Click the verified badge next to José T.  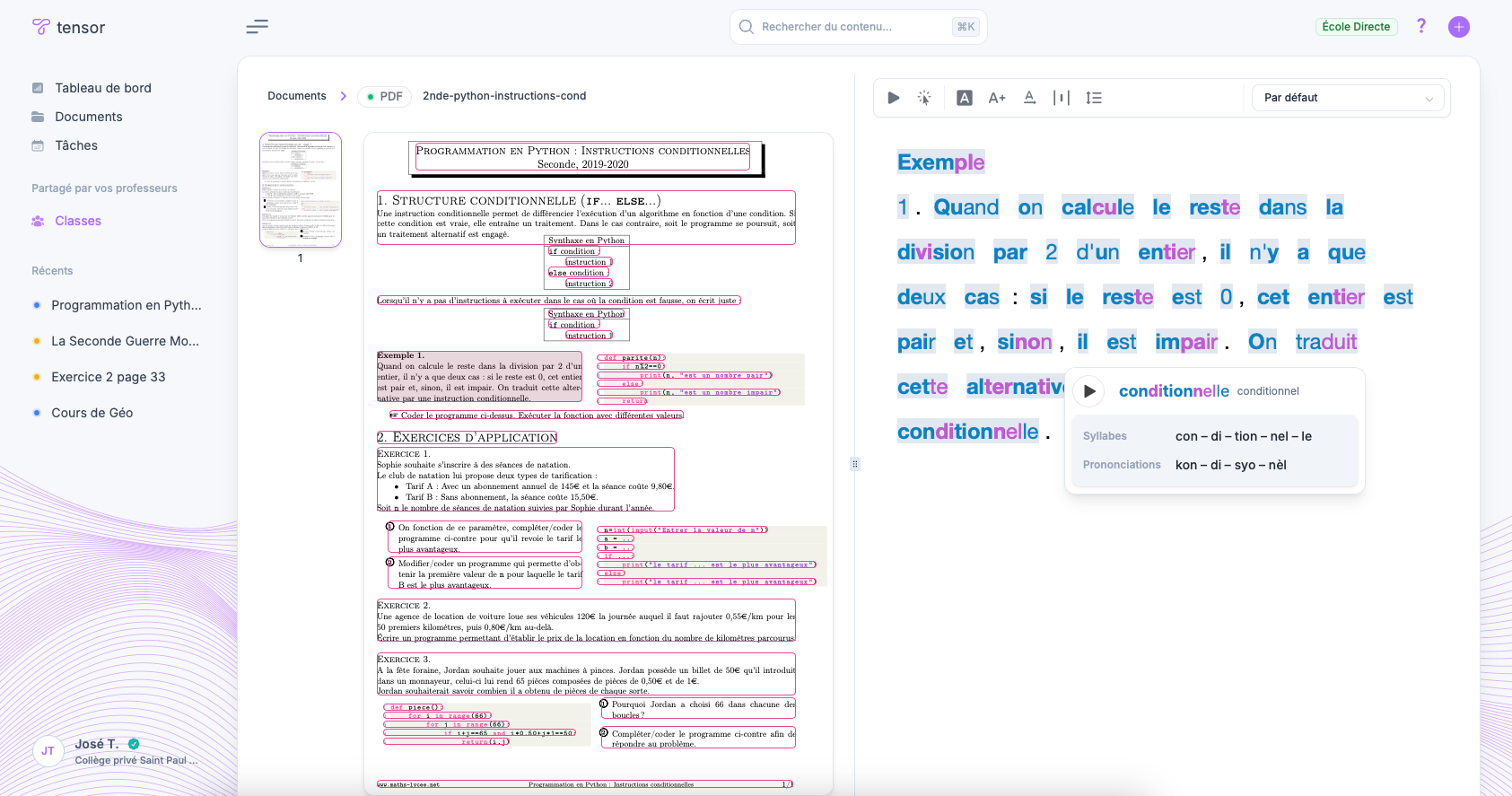134,744
